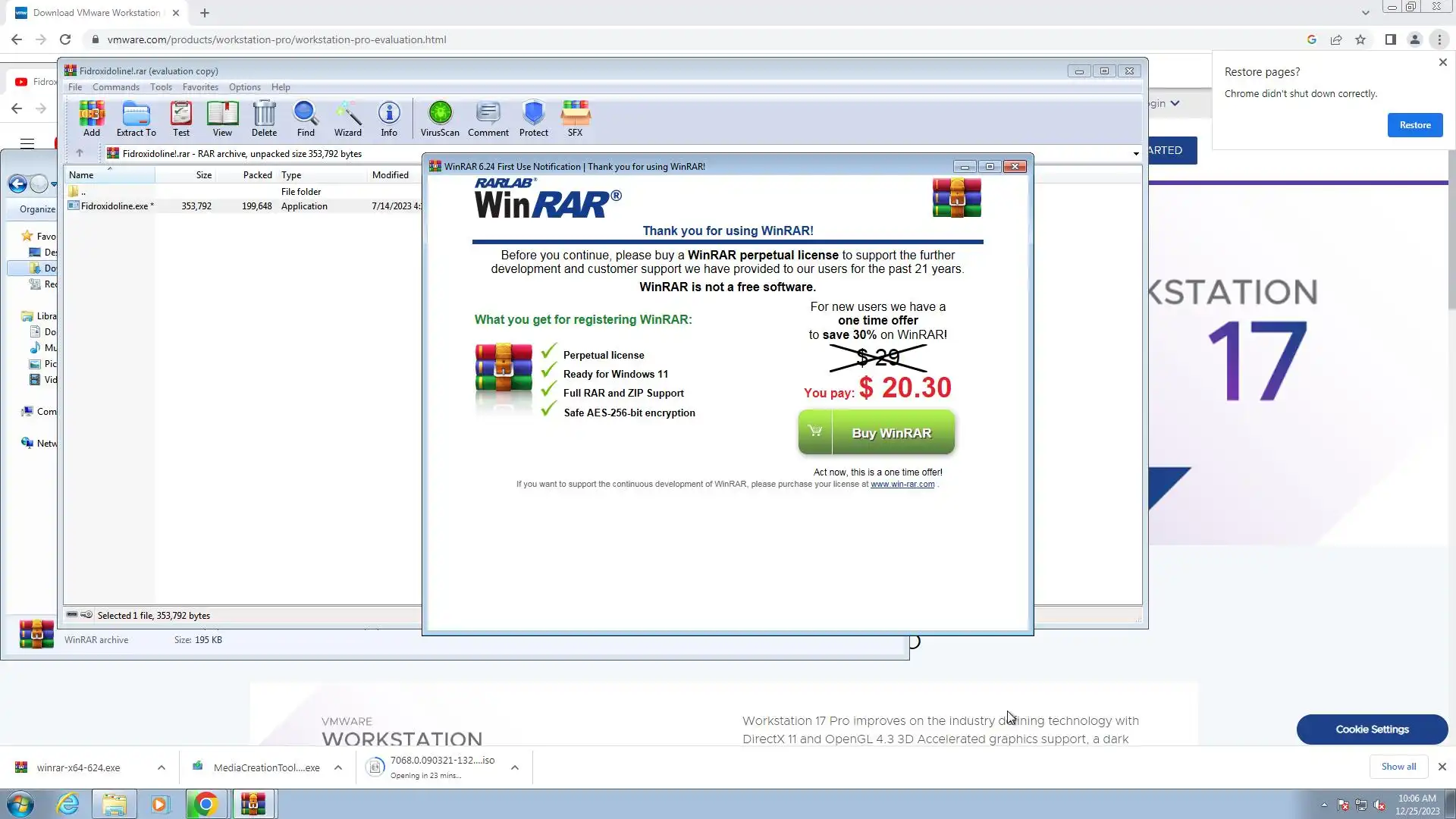Viewport: 1456px width, 819px height.
Task: Open the www.win-rar.com link
Action: coord(902,485)
